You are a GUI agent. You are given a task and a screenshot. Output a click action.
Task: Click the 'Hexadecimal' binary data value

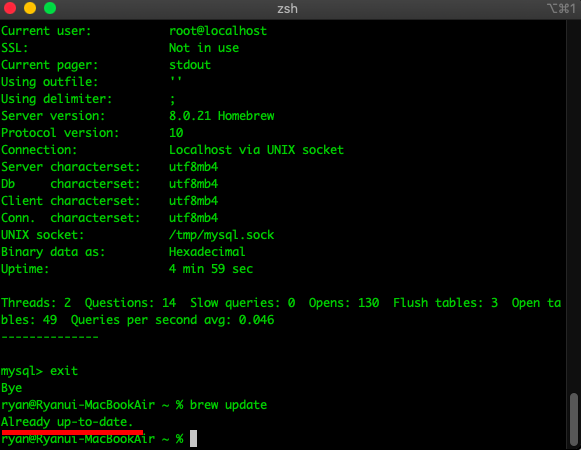(x=207, y=252)
